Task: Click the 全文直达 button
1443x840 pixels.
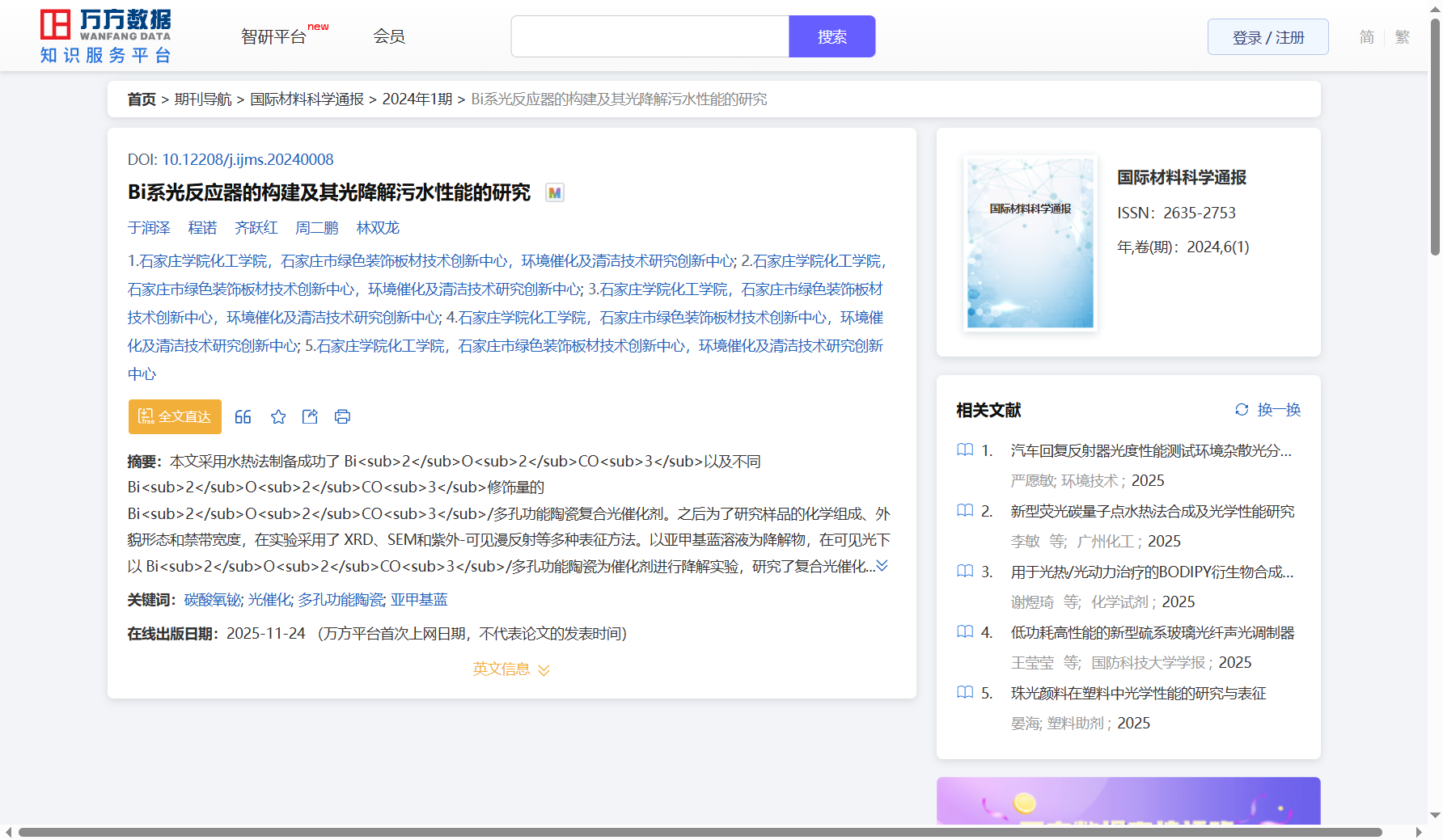Action: tap(175, 417)
